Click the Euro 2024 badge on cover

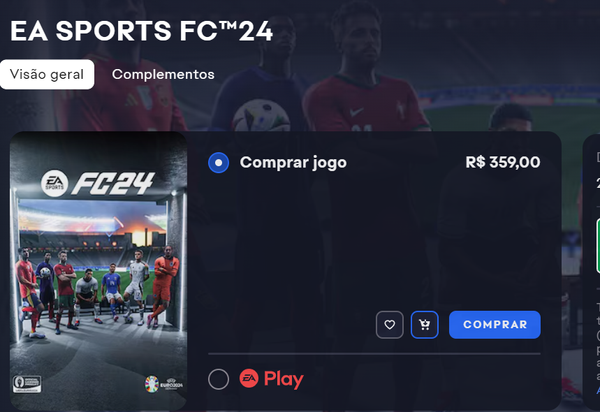click(x=164, y=384)
